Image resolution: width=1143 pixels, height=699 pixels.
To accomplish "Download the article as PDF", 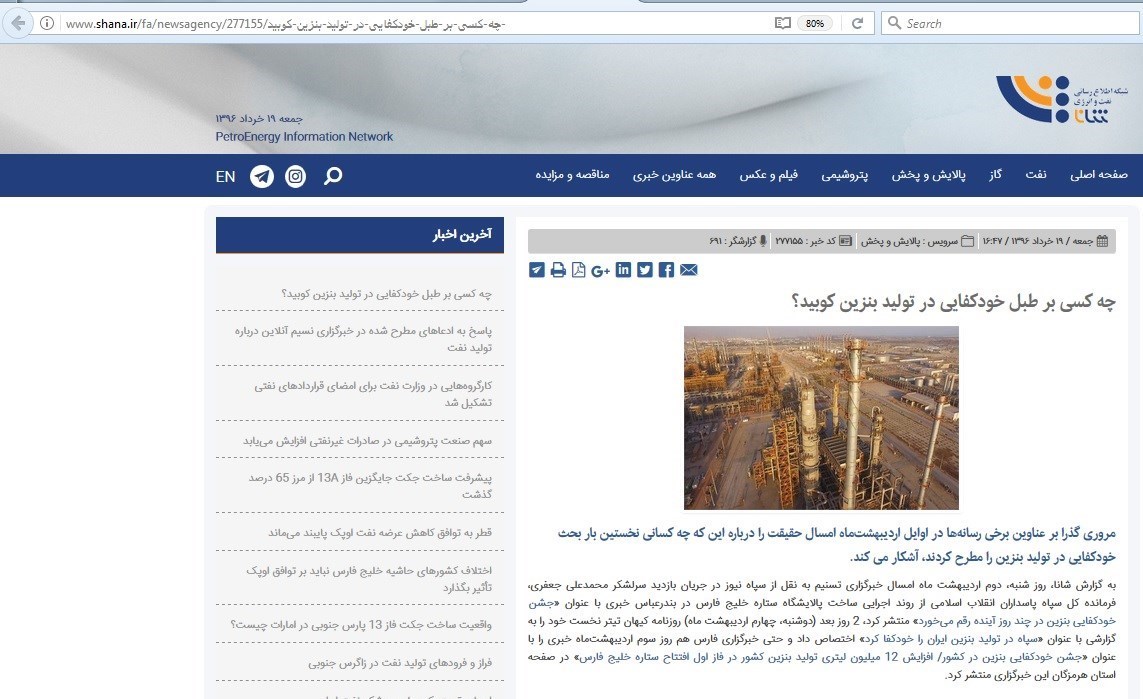I will point(579,270).
